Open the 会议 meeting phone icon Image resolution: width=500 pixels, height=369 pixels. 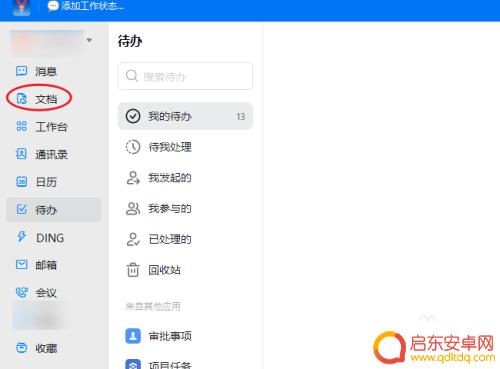(22, 292)
